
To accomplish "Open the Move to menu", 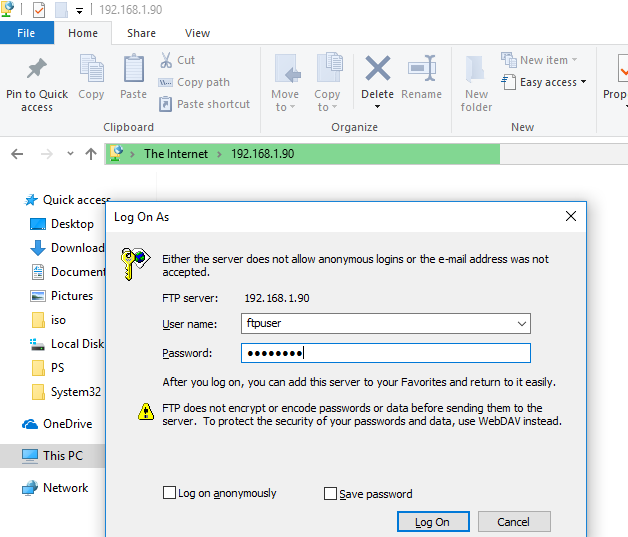I will 285,83.
